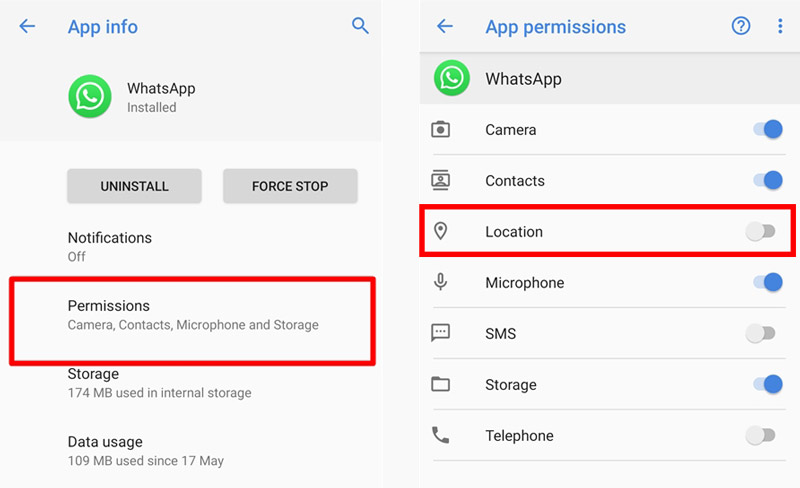Tap the Microphone permission icon
The height and width of the screenshot is (488, 800).
point(440,282)
